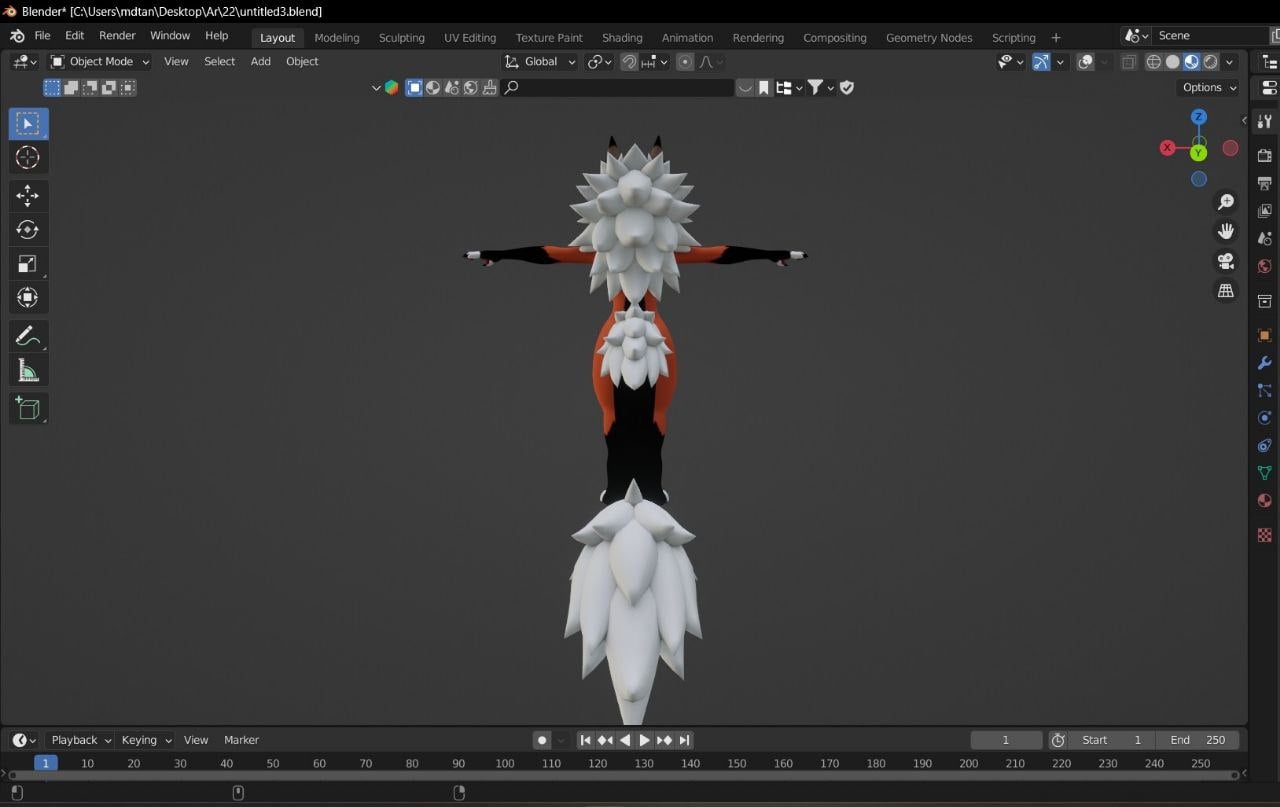Open the pivot point dropdown
This screenshot has height=807, width=1280.
coord(599,62)
